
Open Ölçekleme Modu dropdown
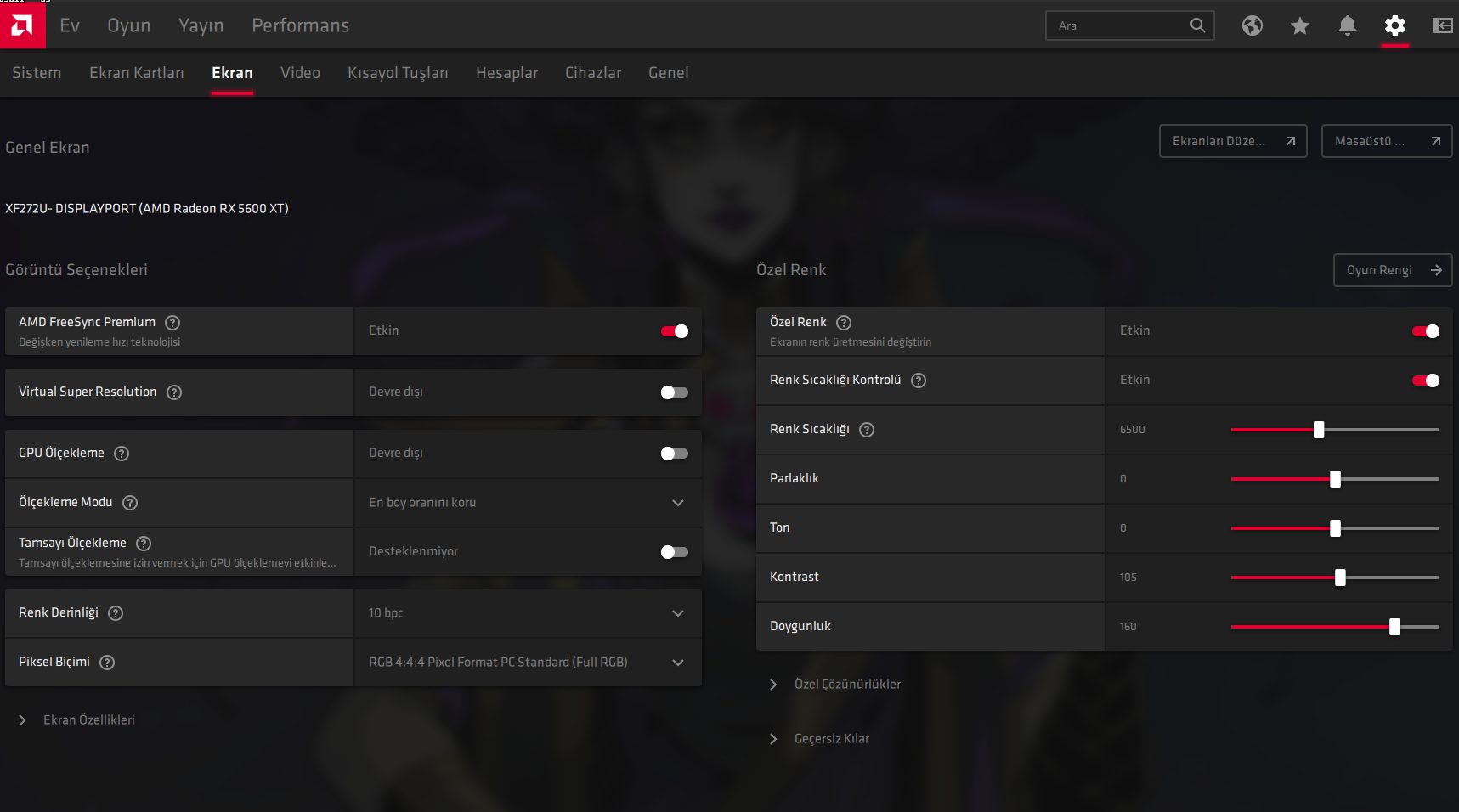(x=528, y=503)
